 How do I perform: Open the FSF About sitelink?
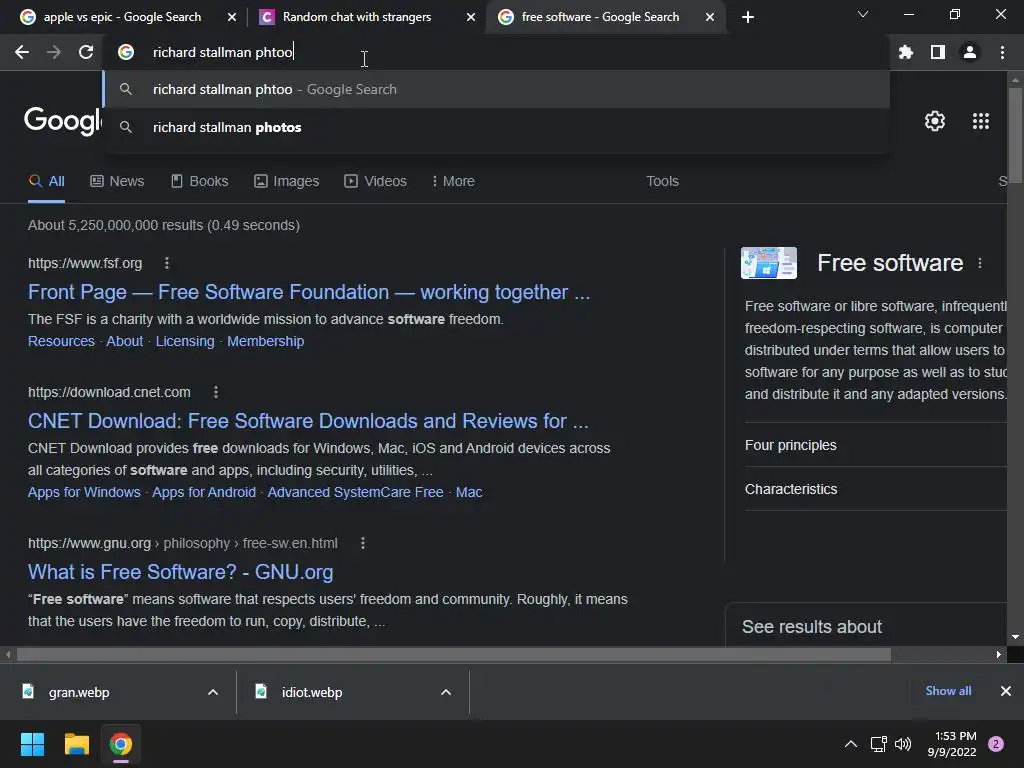[x=125, y=342]
